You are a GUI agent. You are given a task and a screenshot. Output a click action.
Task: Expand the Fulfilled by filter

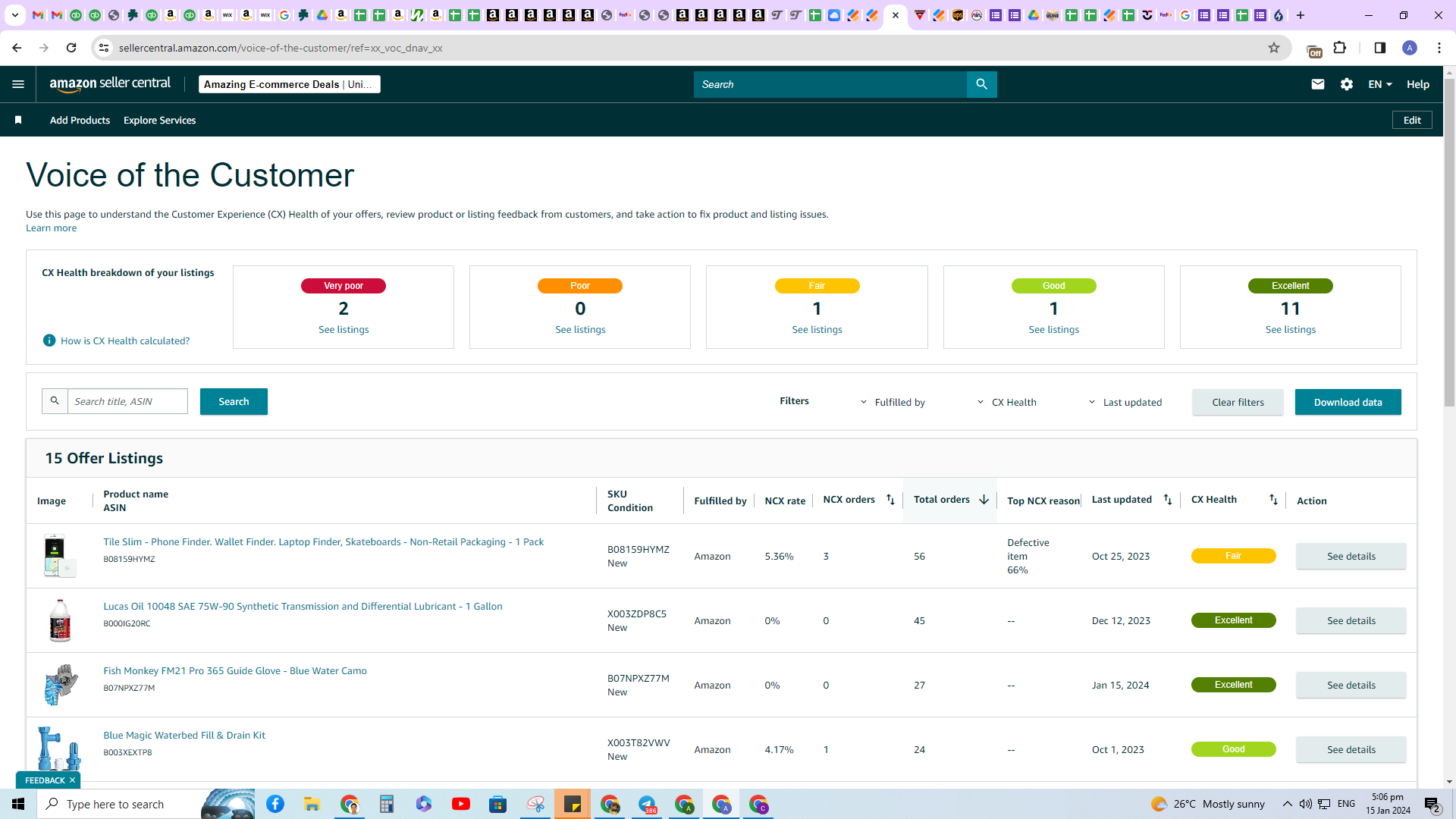pyautogui.click(x=893, y=402)
